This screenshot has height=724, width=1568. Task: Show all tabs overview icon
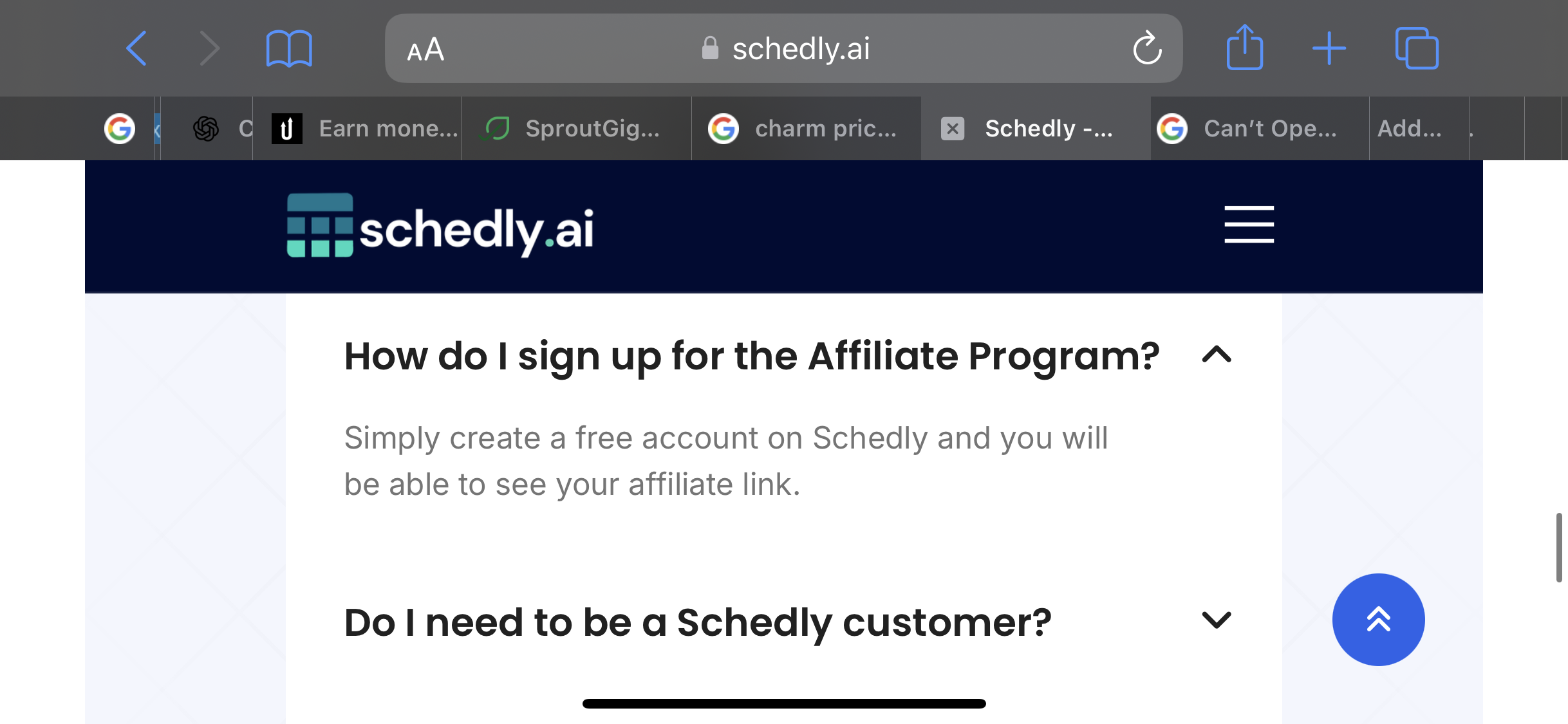coord(1417,48)
